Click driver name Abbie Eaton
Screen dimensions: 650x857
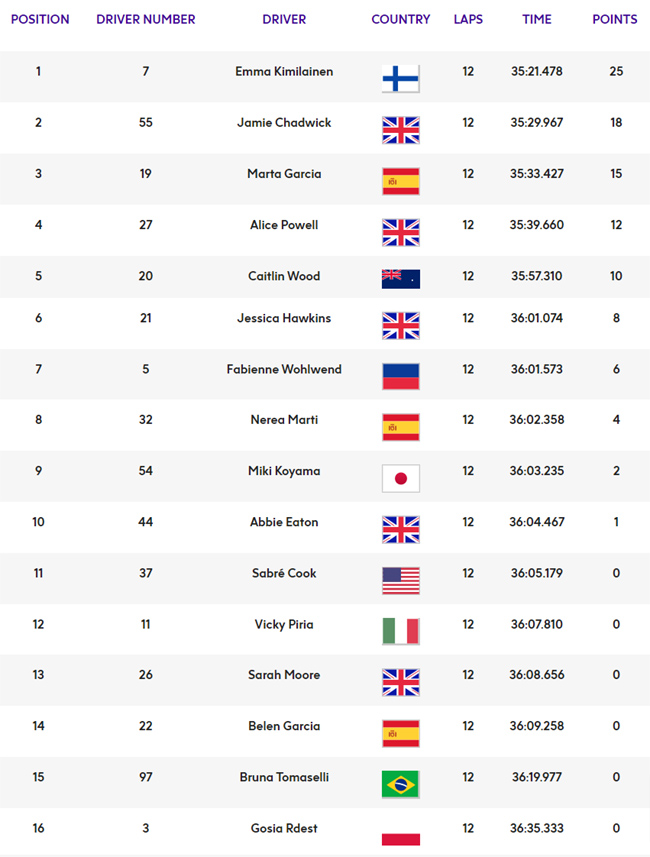point(284,522)
